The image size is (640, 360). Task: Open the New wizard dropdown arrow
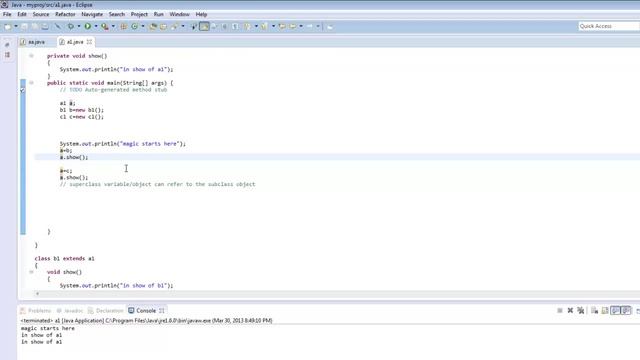tap(16, 27)
